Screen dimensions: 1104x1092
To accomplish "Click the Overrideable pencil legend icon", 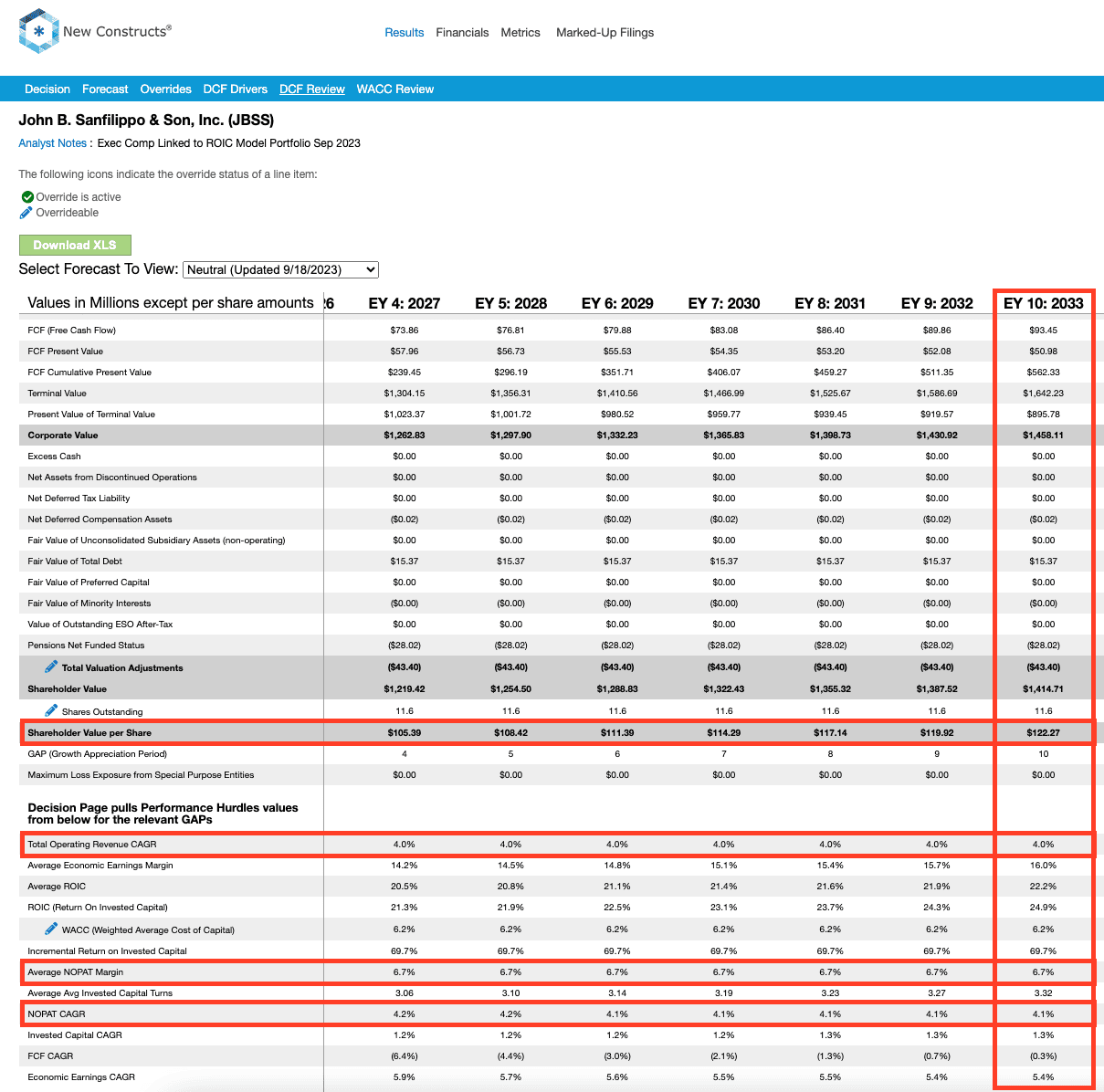I will [x=26, y=213].
